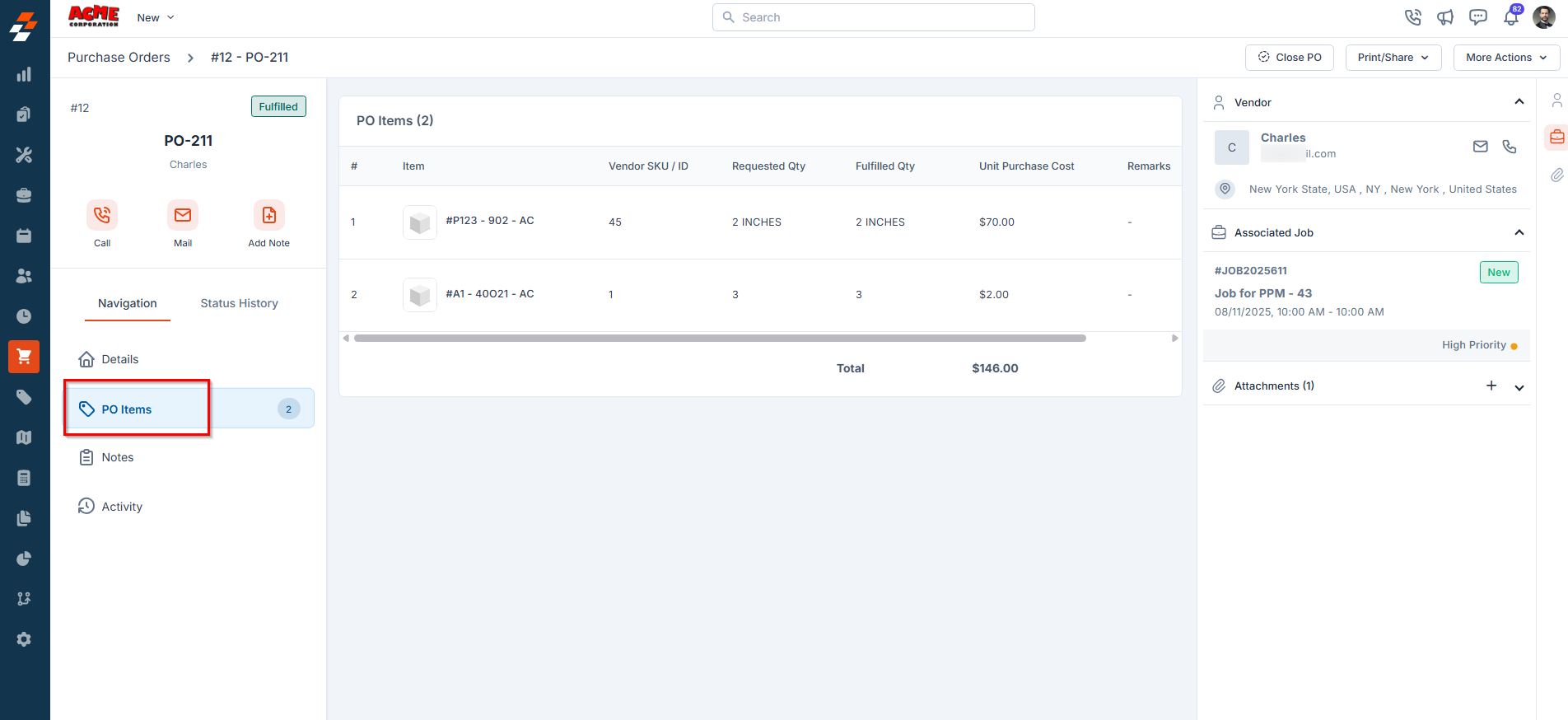Viewport: 1568px width, 720px height.
Task: Select PO Items in the navigation list
Action: [x=189, y=409]
